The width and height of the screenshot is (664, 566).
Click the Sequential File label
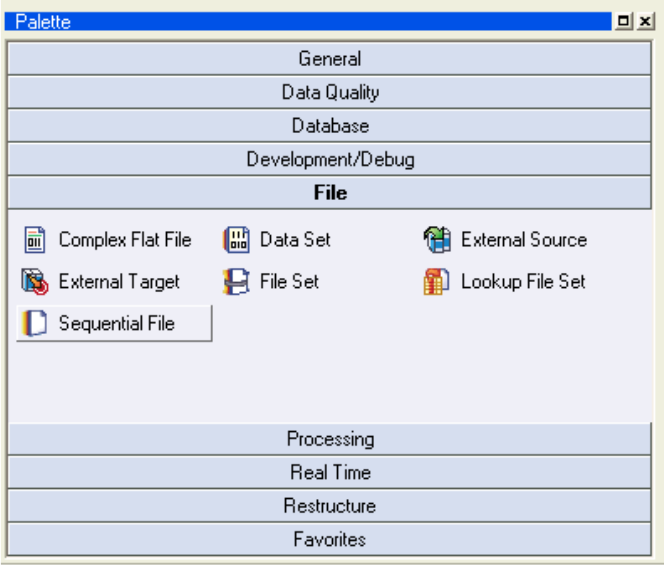[x=117, y=324]
